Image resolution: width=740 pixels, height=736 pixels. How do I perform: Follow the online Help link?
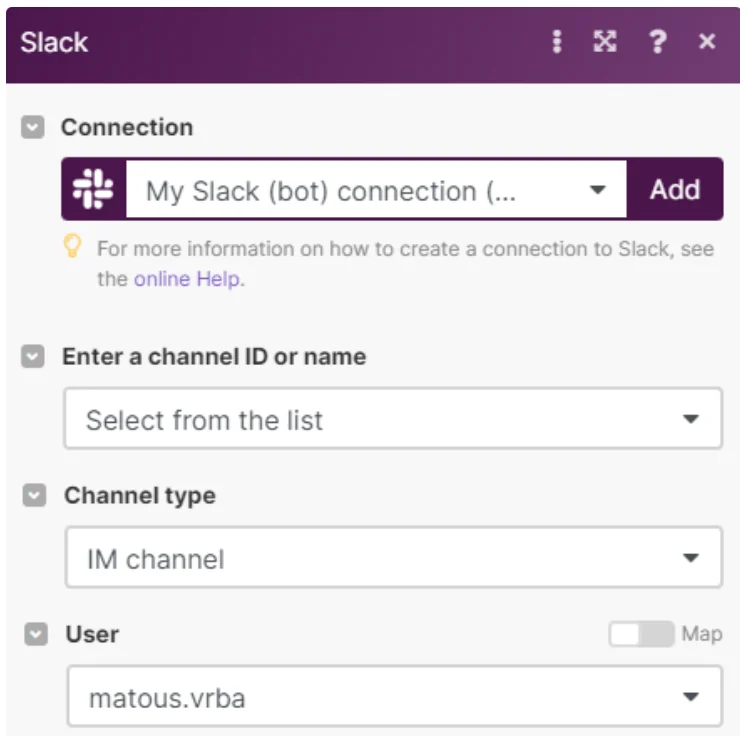(x=187, y=279)
